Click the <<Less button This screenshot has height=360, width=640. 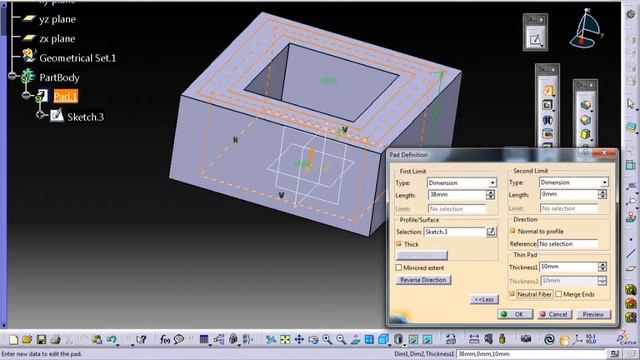[484, 299]
